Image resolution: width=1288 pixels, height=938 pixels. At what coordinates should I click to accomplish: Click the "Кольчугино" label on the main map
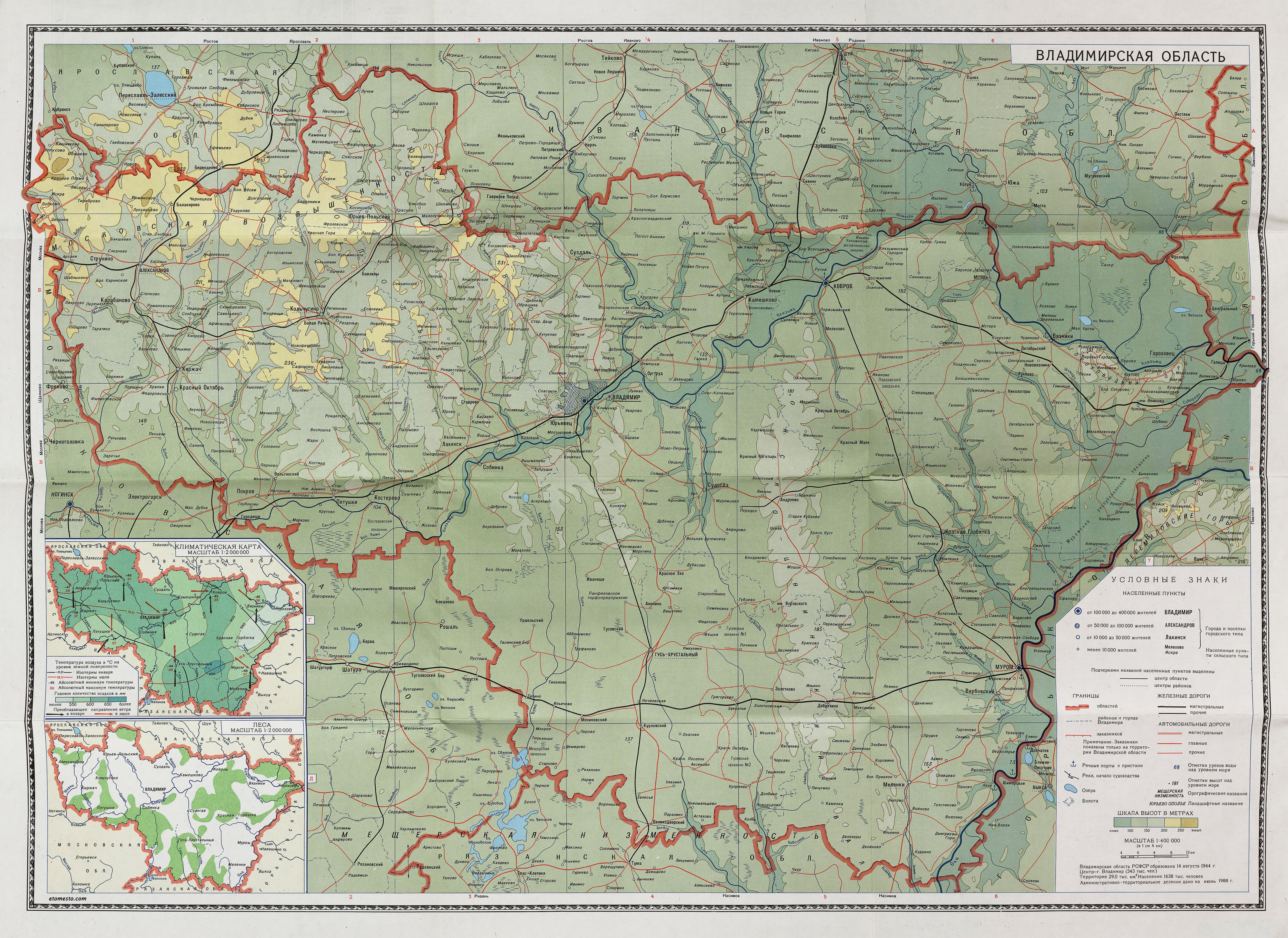pyautogui.click(x=304, y=309)
